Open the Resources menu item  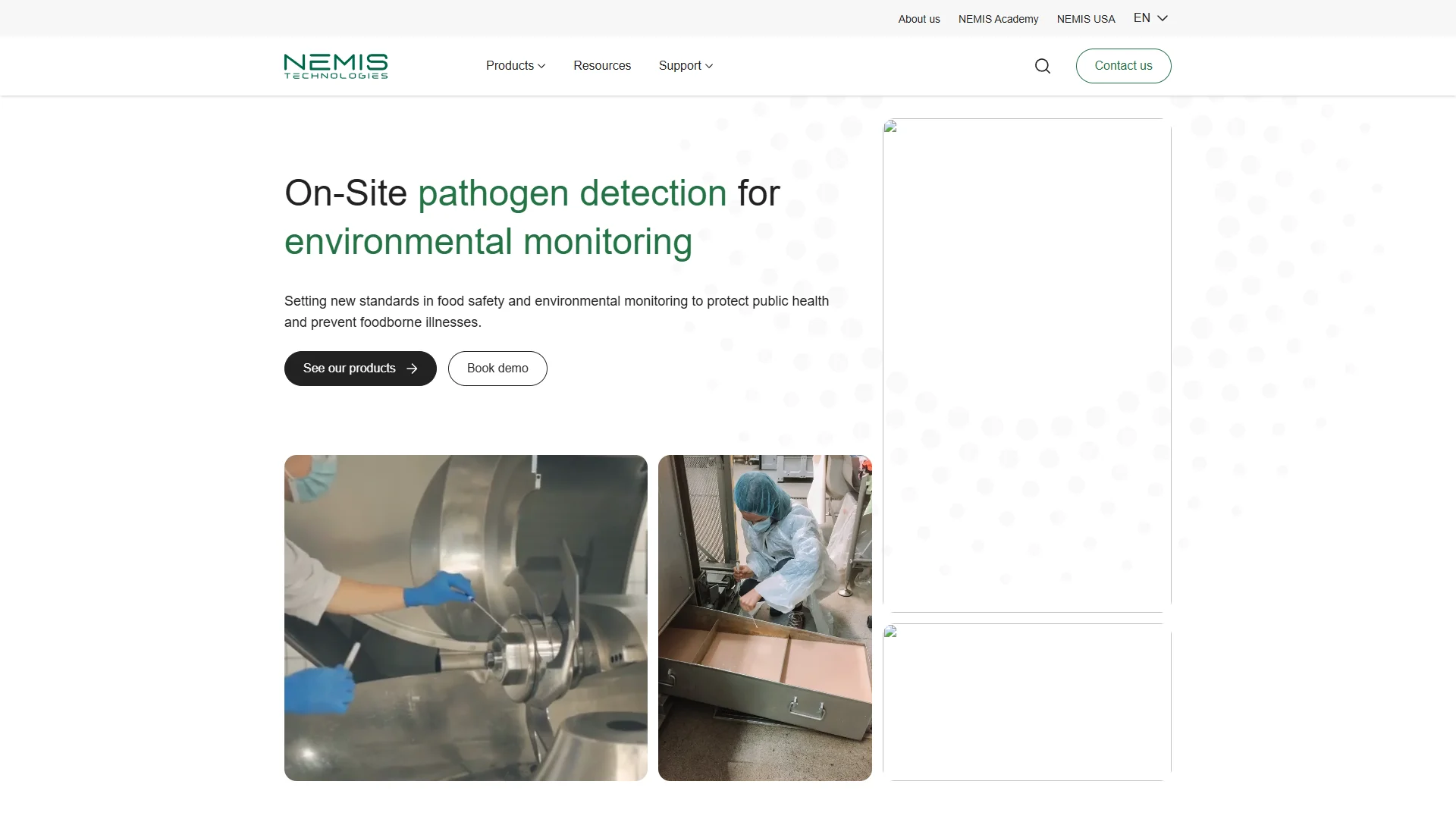click(602, 66)
